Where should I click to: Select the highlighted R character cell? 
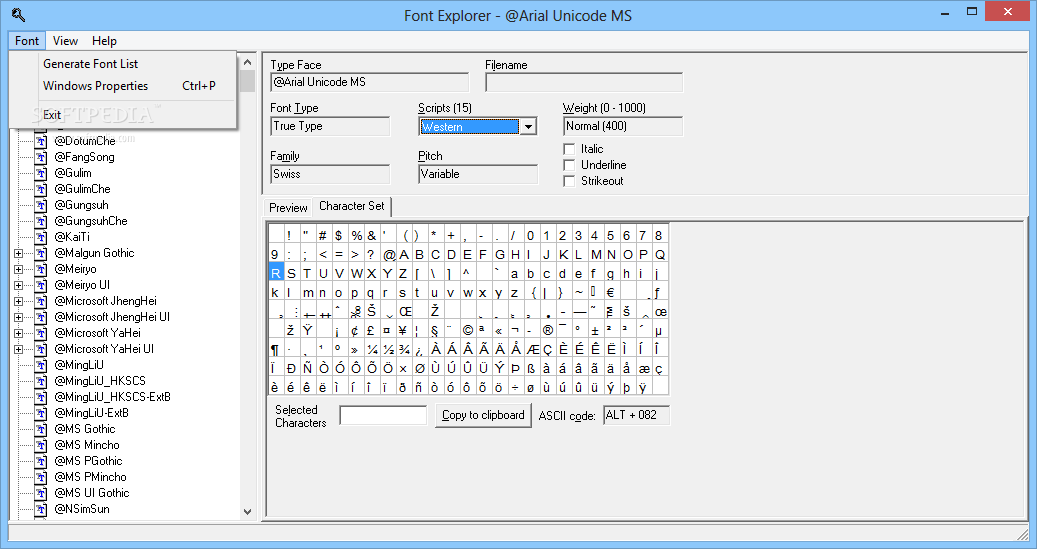click(276, 273)
